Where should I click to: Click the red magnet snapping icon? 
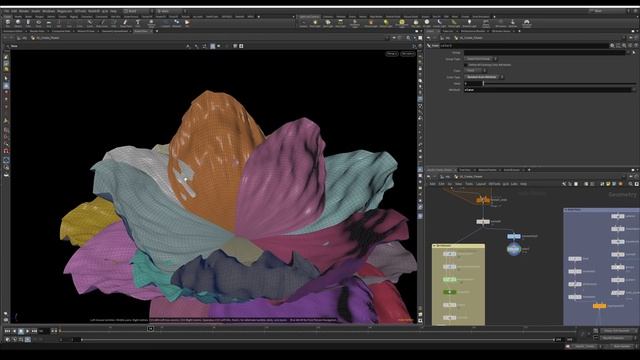[x=6, y=151]
